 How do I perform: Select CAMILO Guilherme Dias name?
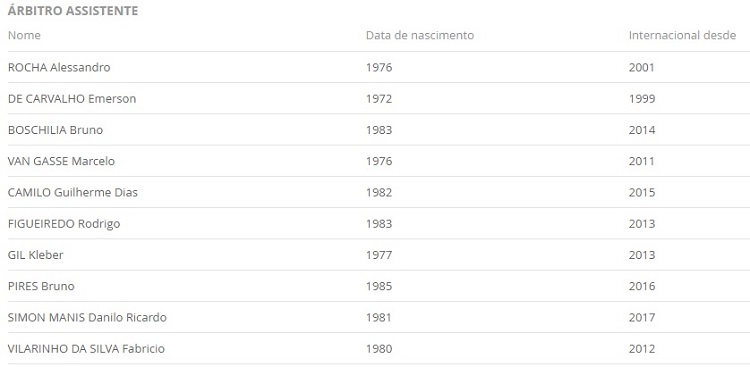(x=73, y=192)
